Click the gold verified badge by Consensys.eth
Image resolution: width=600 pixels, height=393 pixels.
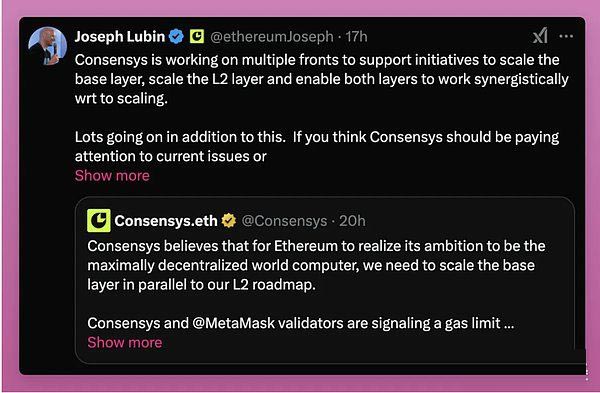pyautogui.click(x=229, y=221)
